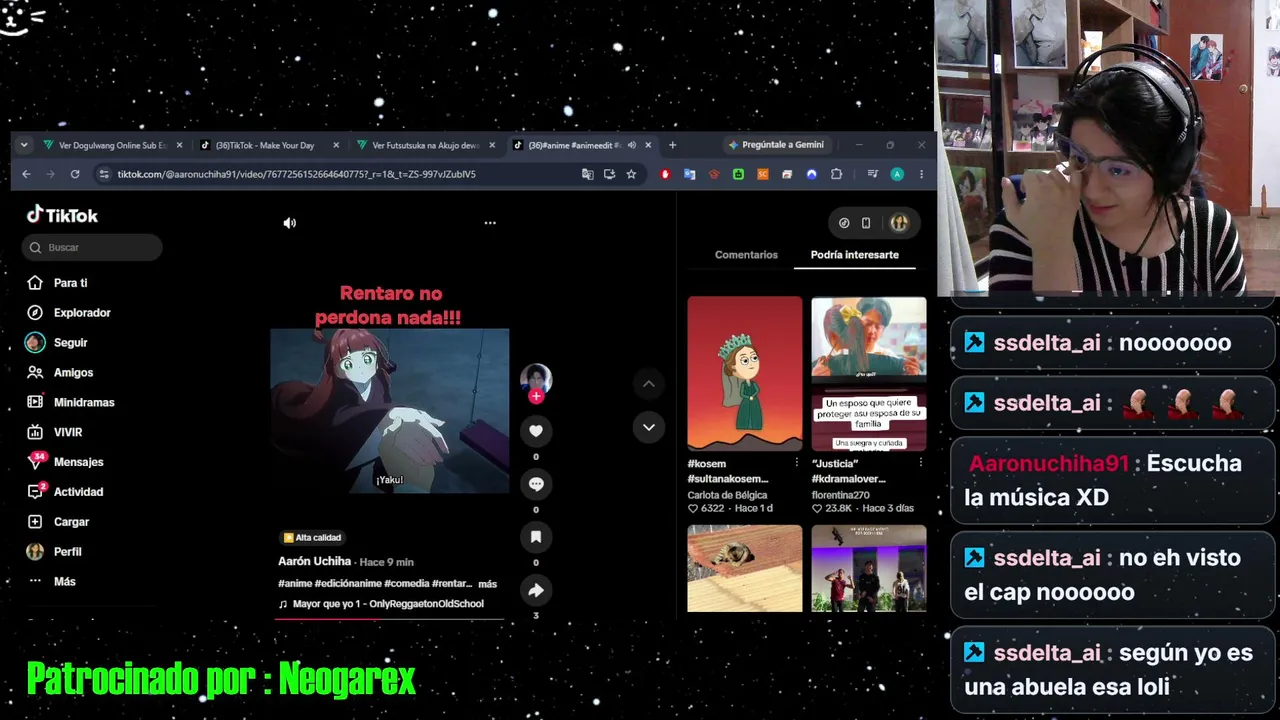Bookmark this page with the star

pyautogui.click(x=631, y=174)
